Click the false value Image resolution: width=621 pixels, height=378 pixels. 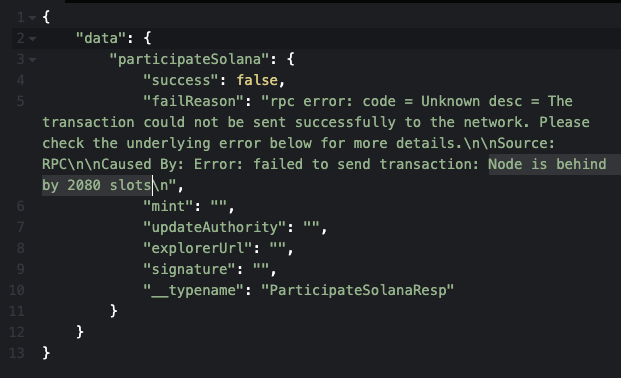pos(257,80)
